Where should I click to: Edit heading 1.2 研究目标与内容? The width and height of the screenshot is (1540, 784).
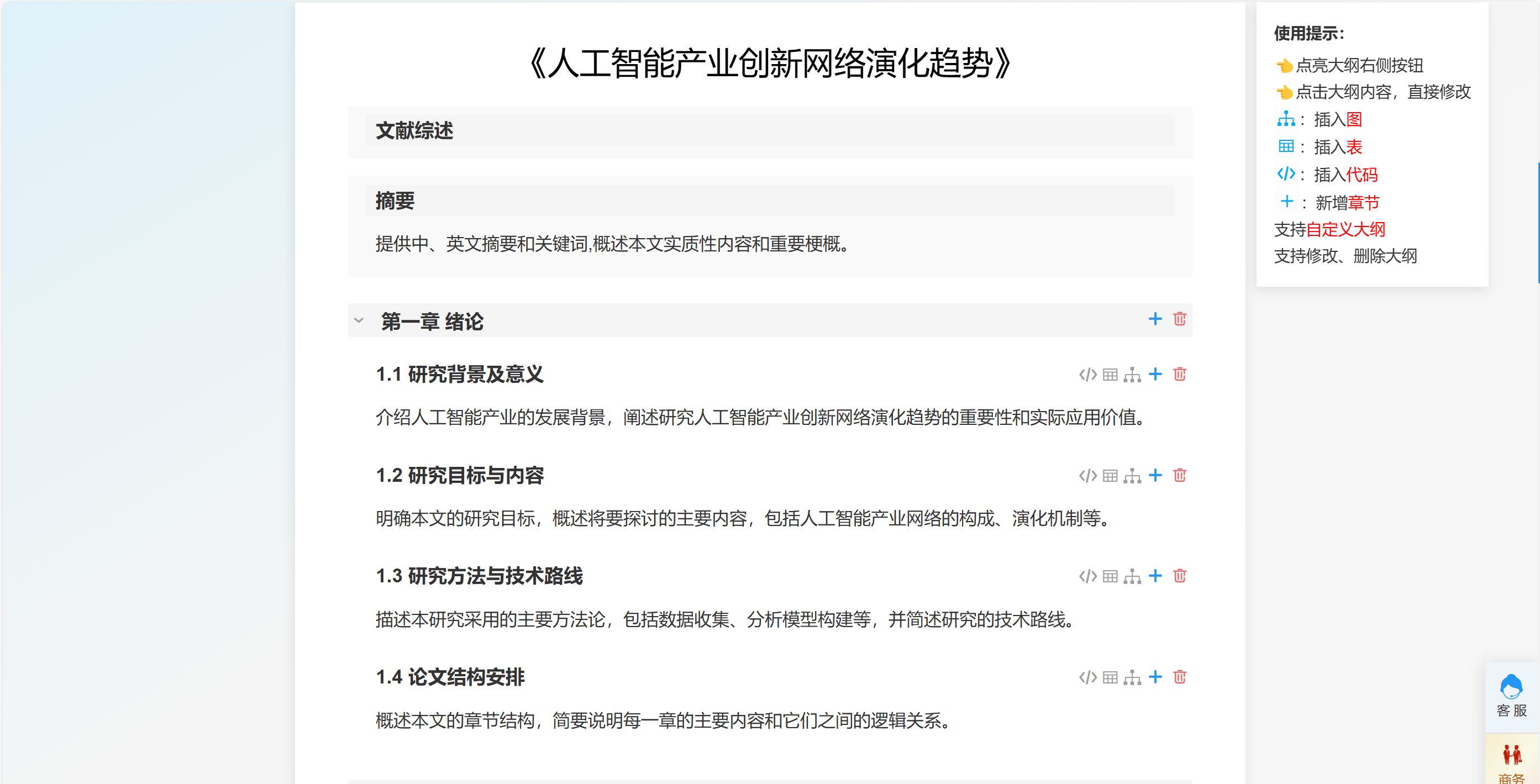click(x=460, y=476)
